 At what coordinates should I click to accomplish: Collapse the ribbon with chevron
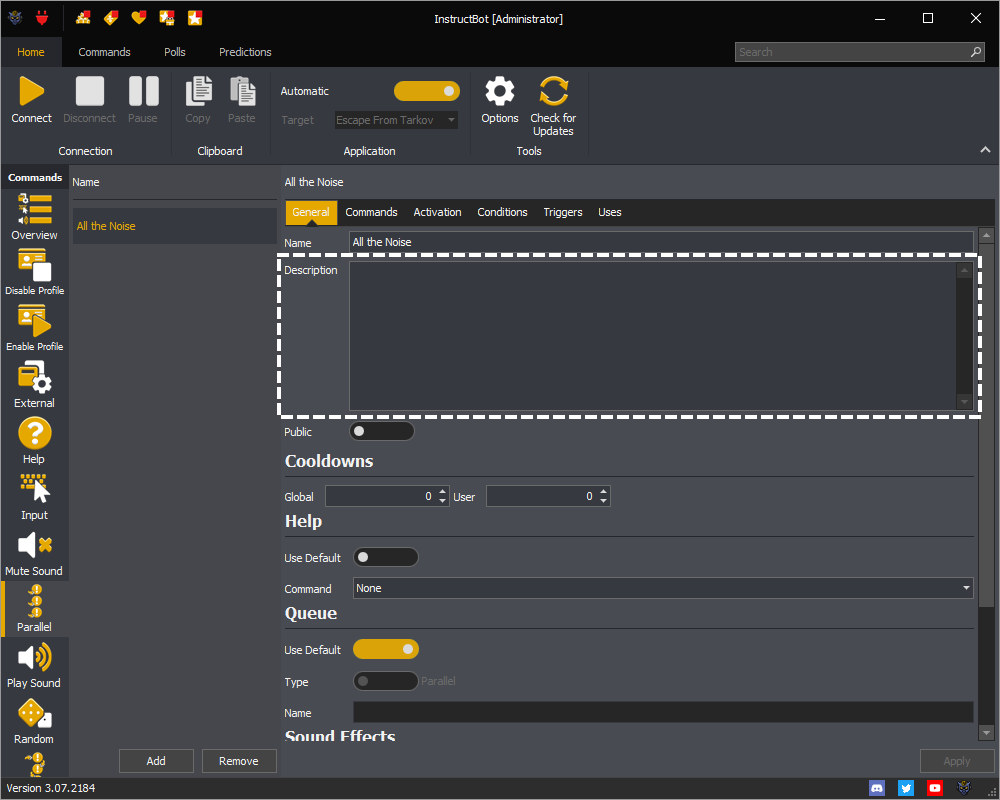click(985, 149)
